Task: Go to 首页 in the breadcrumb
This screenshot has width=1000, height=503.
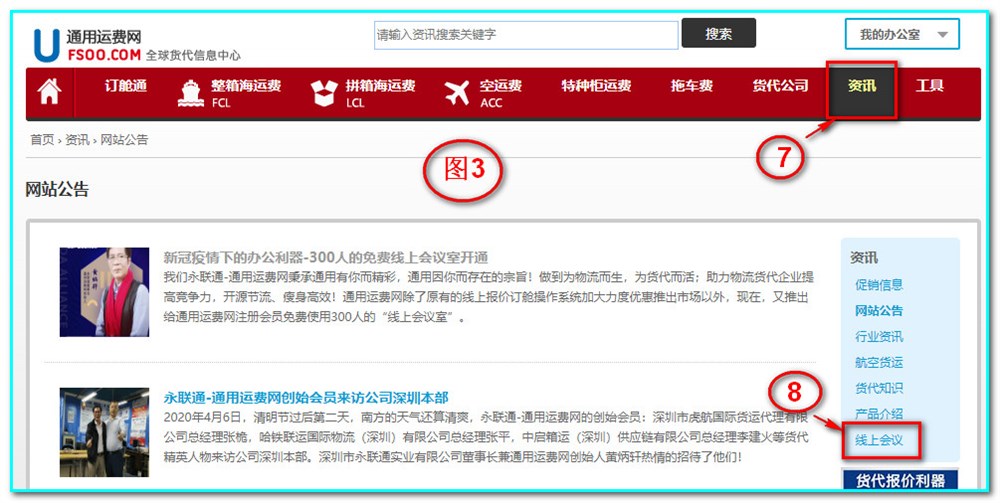Action: (x=42, y=140)
